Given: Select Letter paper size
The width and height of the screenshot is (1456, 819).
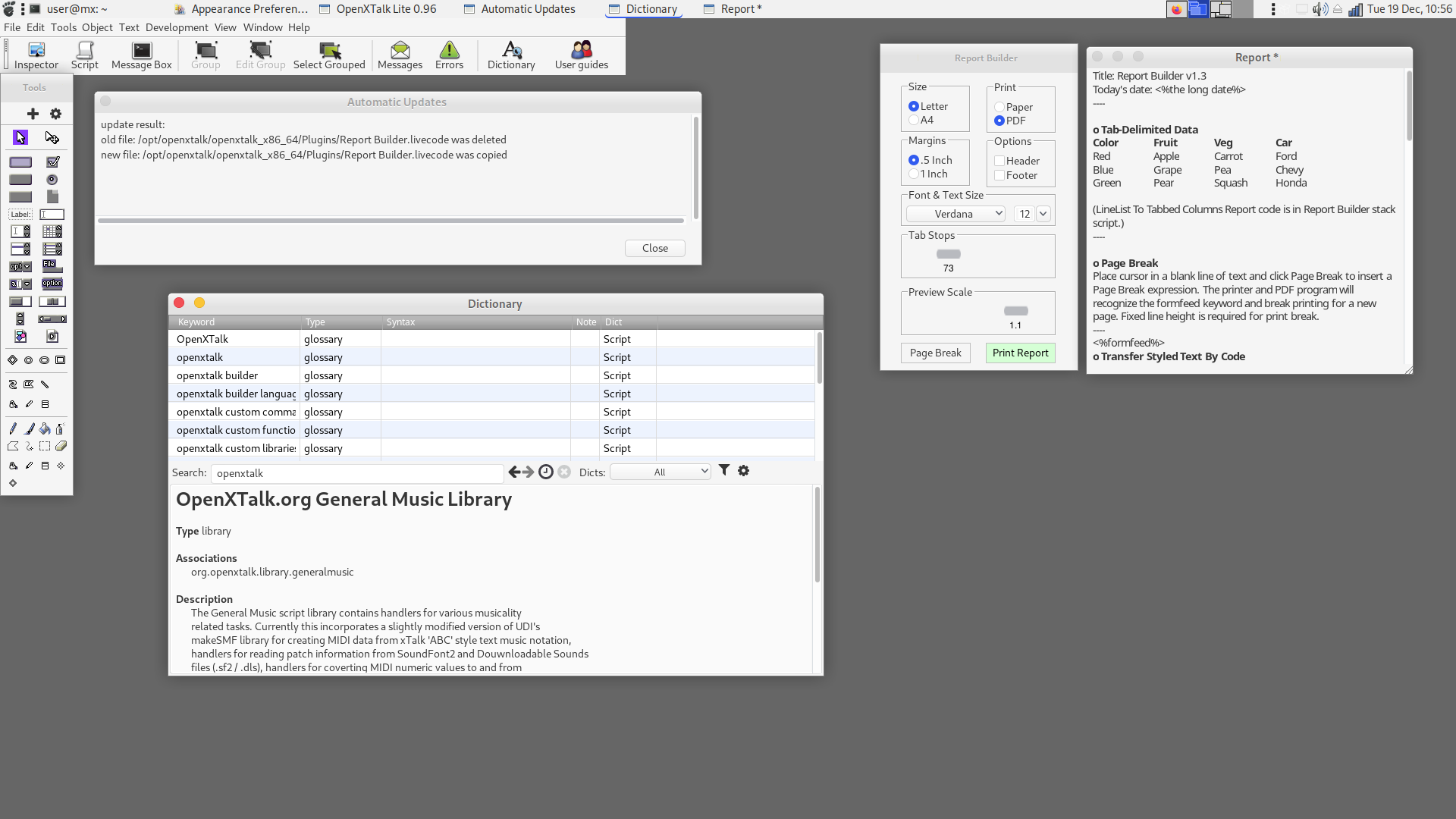Looking at the screenshot, I should (x=928, y=106).
